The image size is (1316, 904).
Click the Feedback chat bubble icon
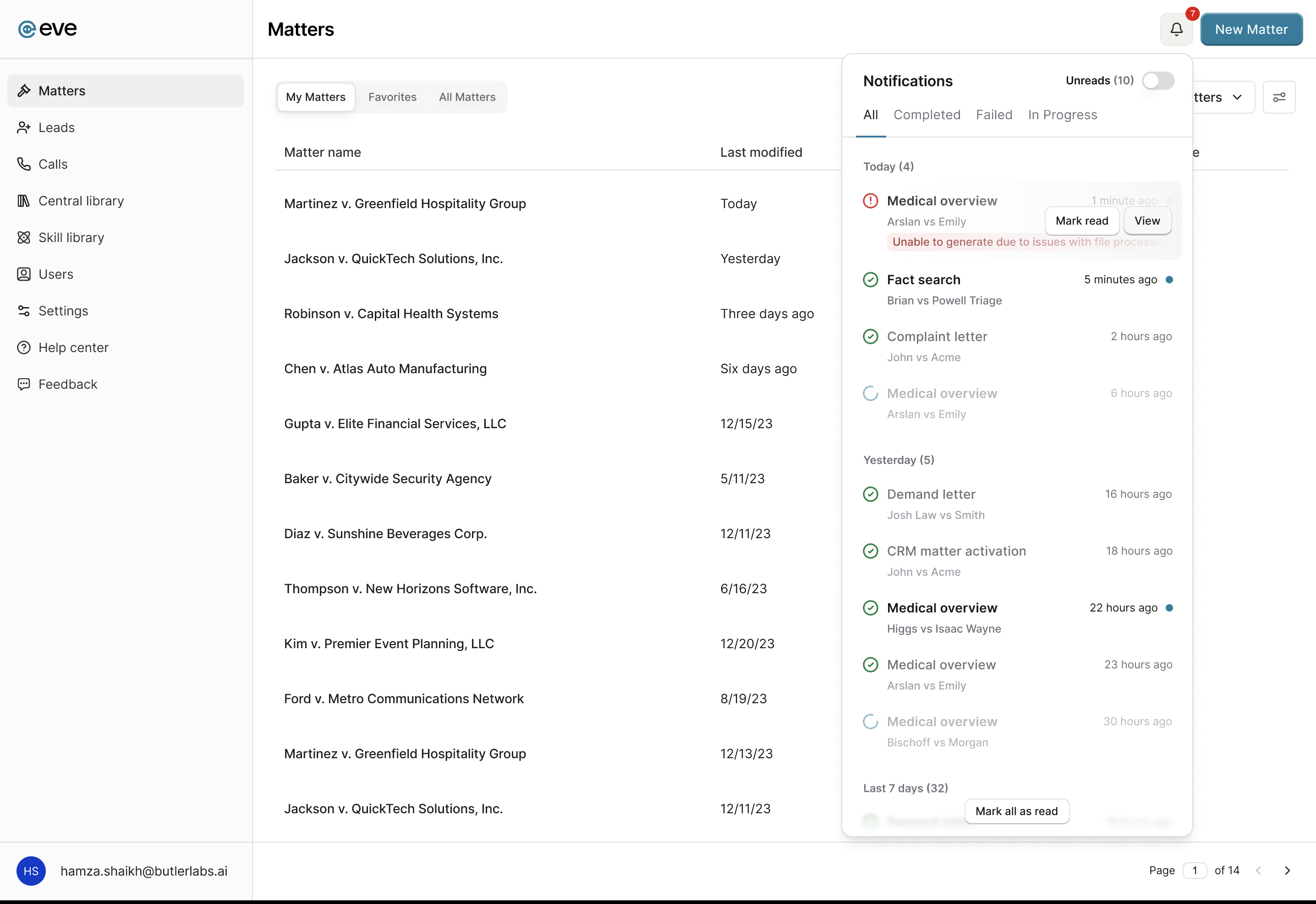coord(24,384)
